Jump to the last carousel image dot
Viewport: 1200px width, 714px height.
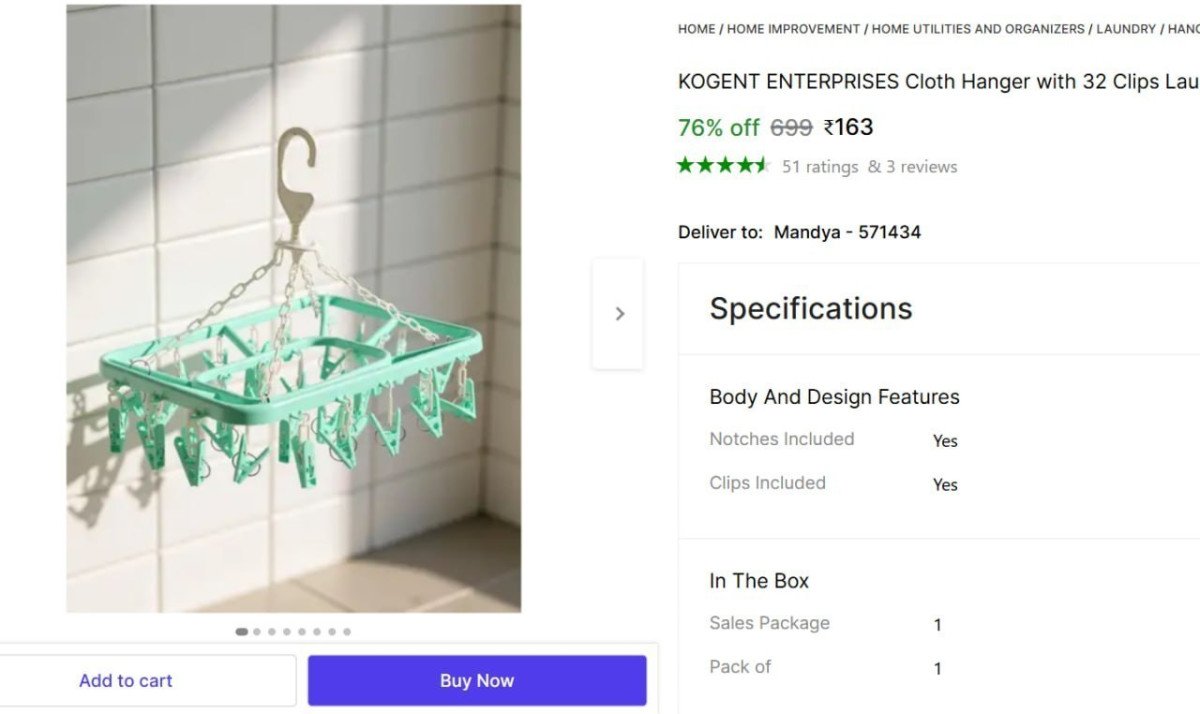tap(347, 632)
